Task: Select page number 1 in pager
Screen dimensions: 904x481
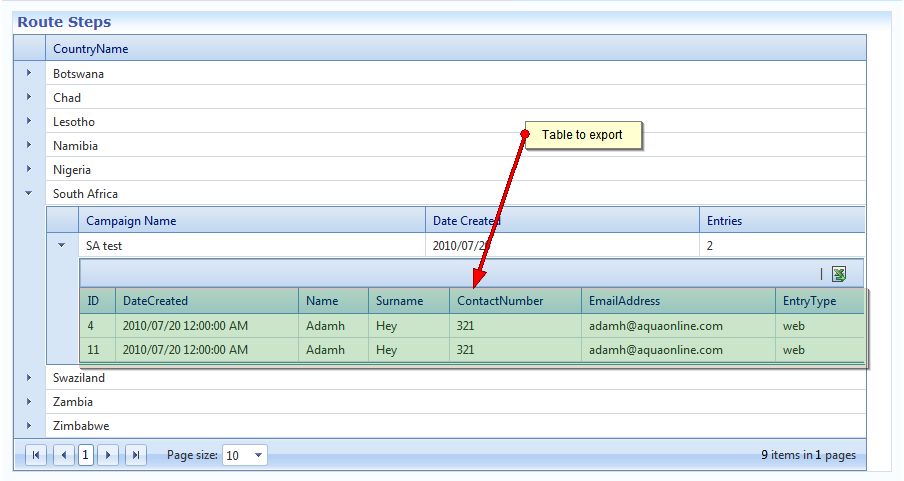Action: click(x=85, y=455)
